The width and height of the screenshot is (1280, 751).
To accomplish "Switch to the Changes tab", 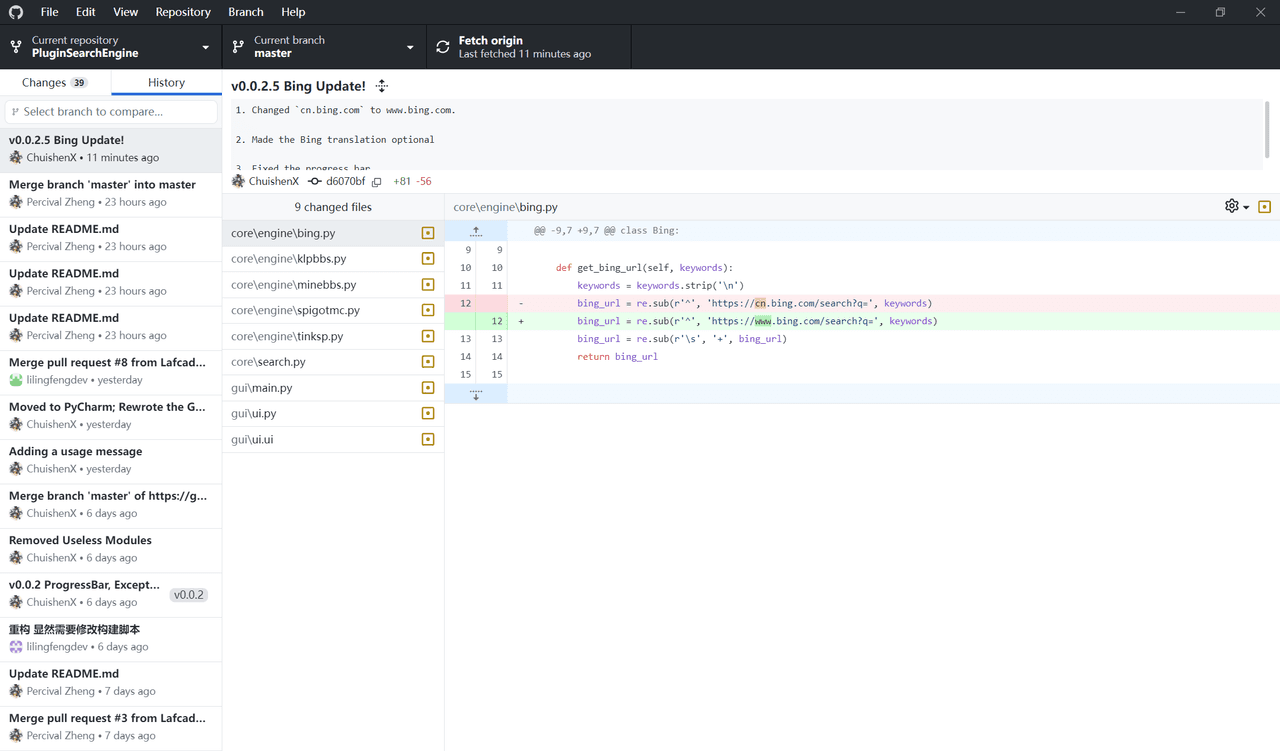I will pyautogui.click(x=55, y=83).
